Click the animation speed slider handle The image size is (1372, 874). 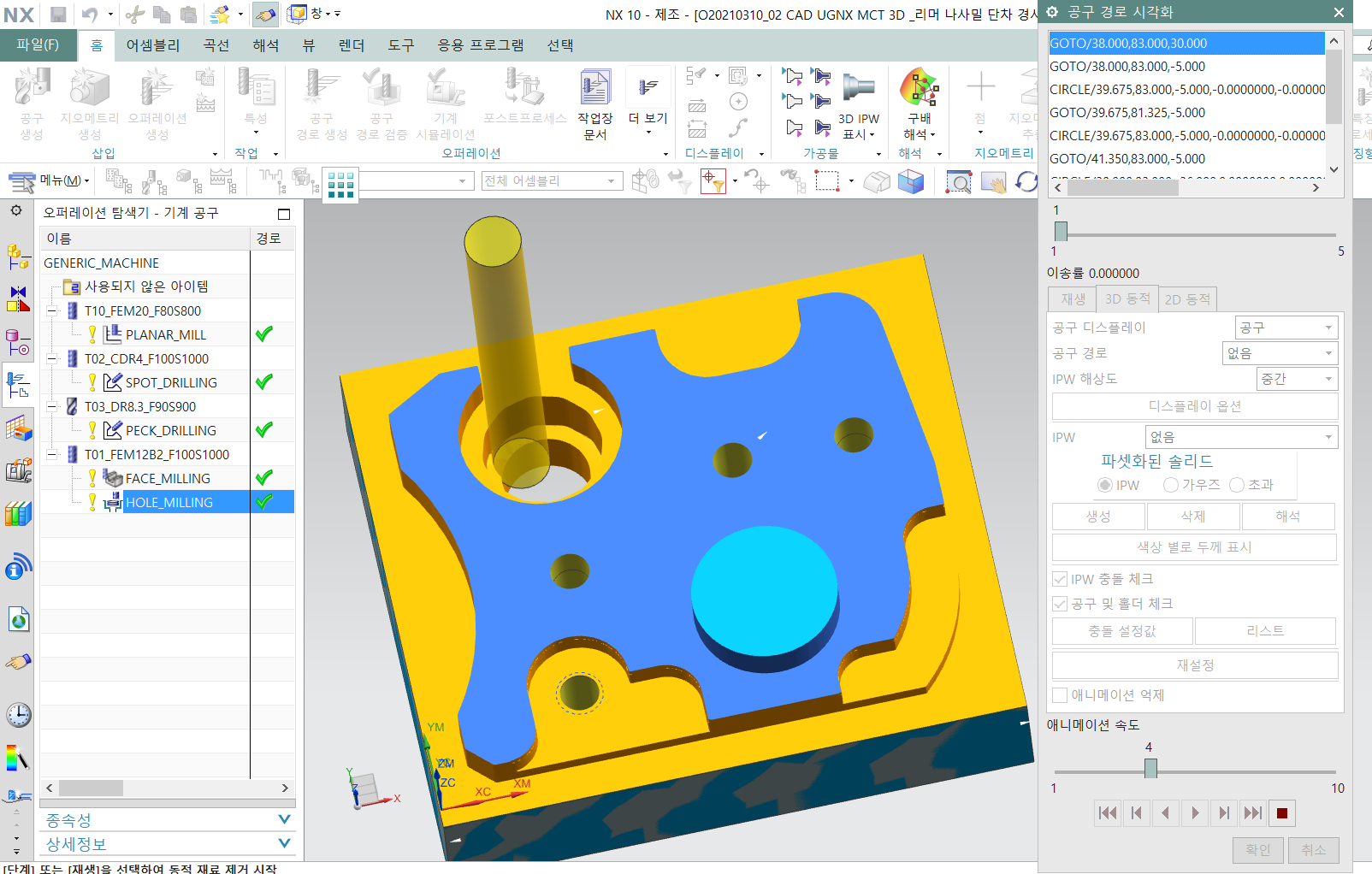1150,769
